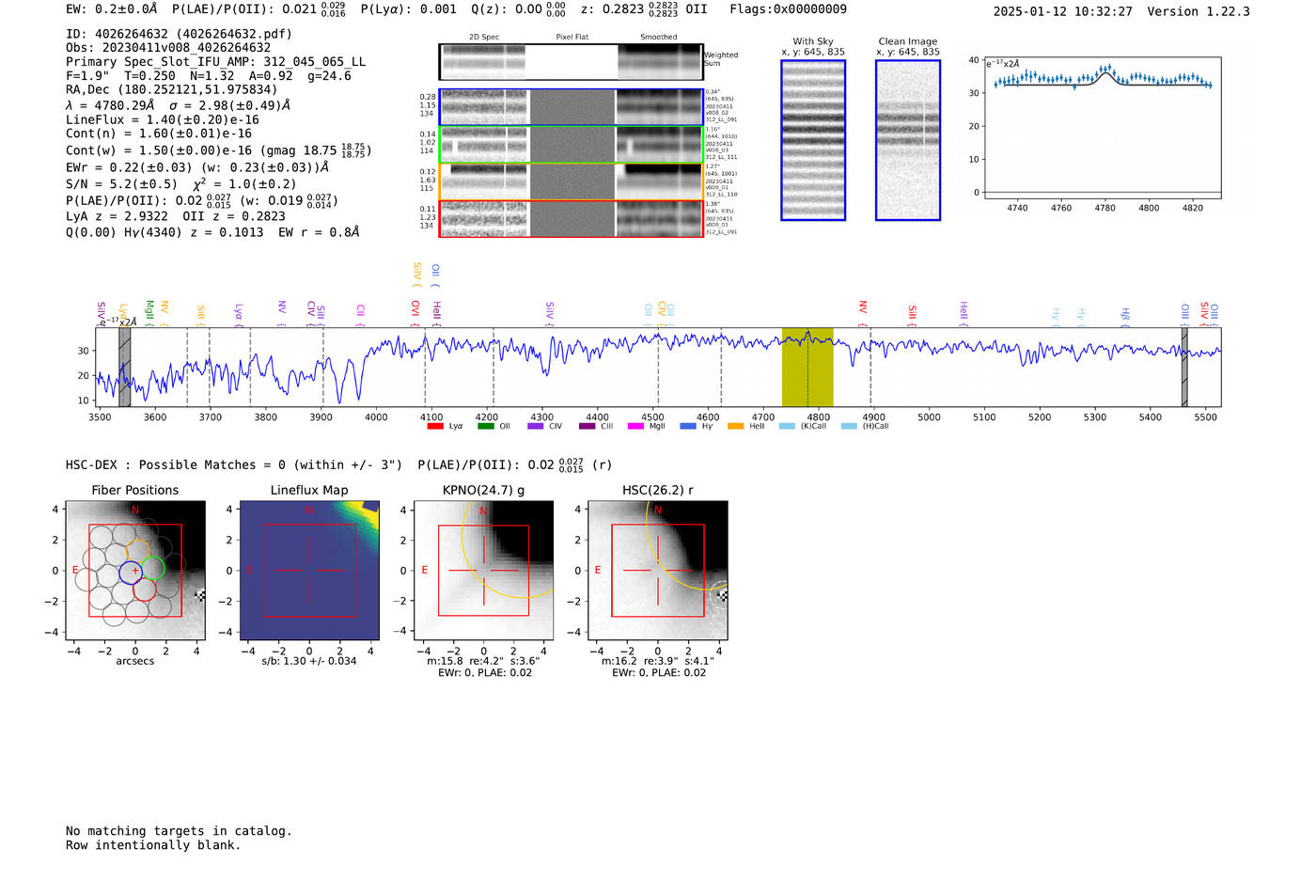The image size is (1316, 896).
Task: Click the Flags:0x00000009 header text
Action: point(788,9)
